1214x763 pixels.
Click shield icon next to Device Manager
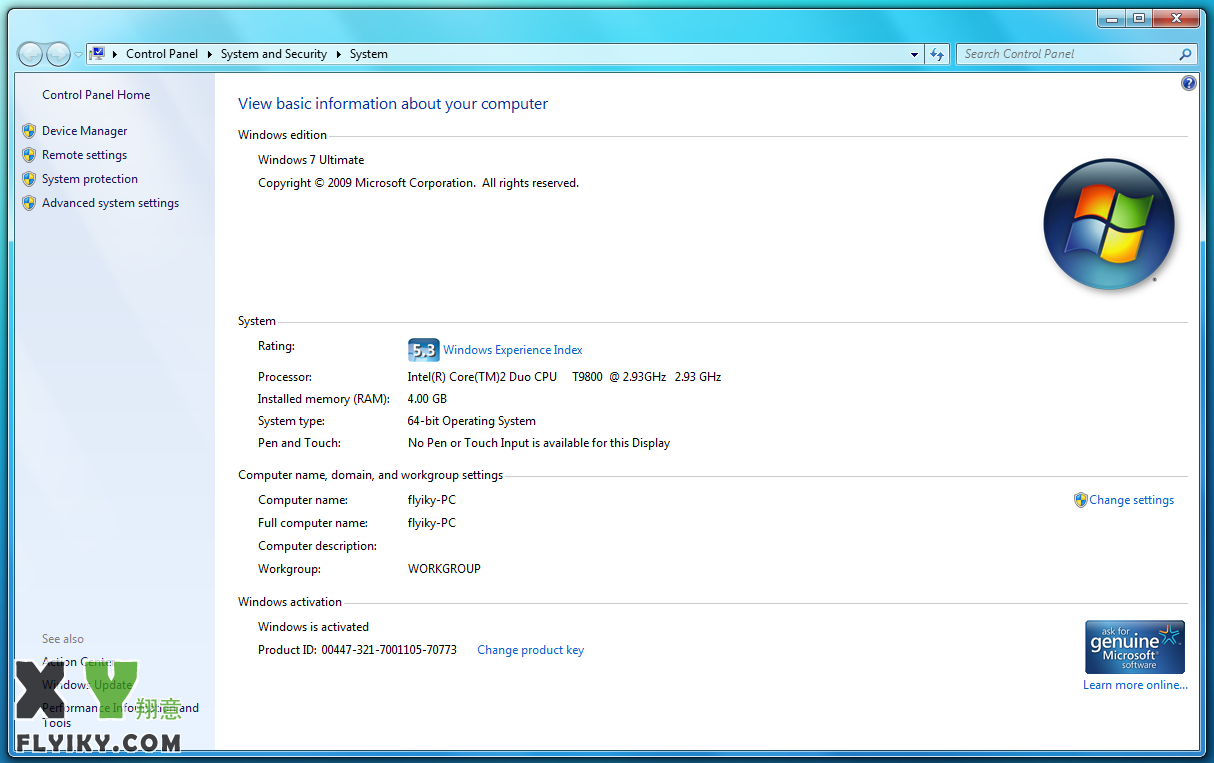[29, 131]
